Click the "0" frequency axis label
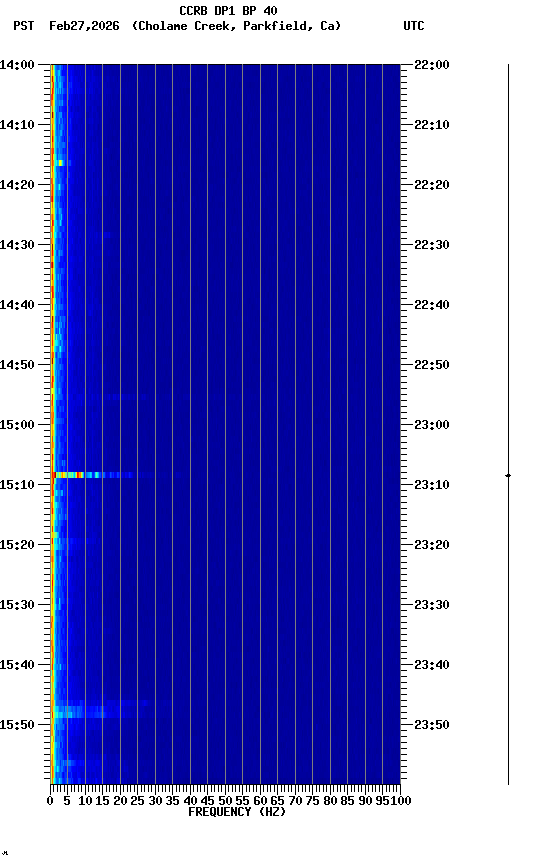Image resolution: width=552 pixels, height=864 pixels. click(x=50, y=801)
